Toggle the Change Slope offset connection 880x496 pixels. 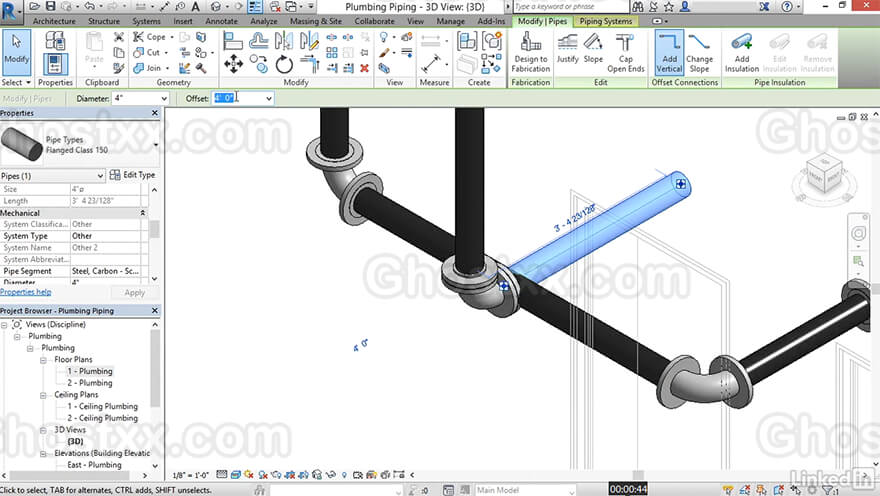click(x=699, y=52)
